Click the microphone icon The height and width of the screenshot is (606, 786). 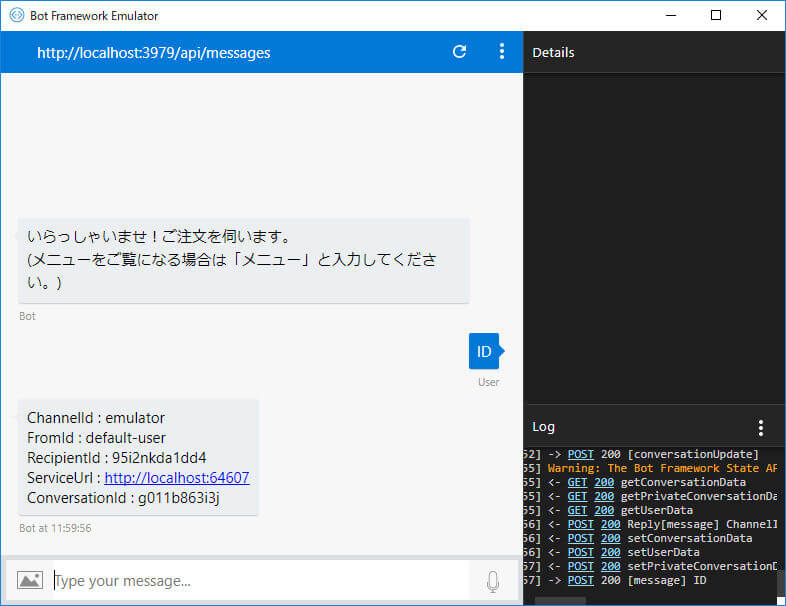point(493,581)
